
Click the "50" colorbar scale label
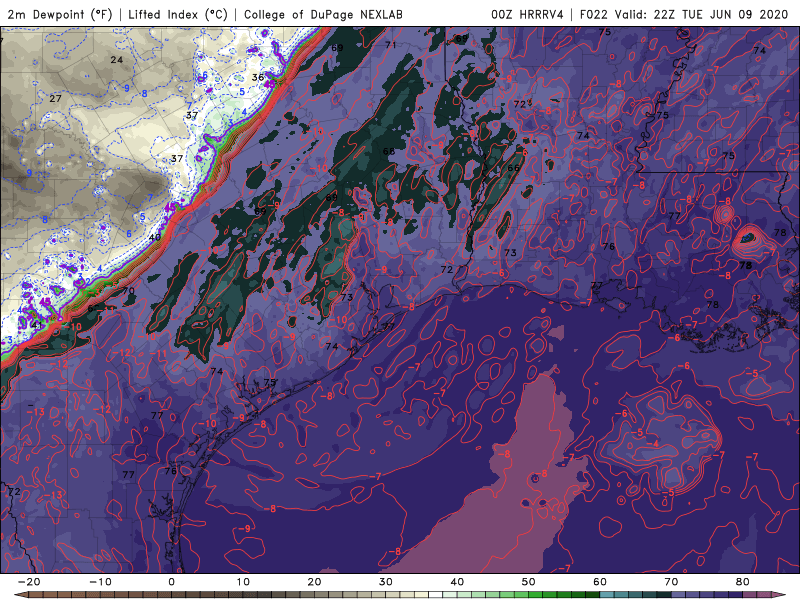tap(529, 582)
